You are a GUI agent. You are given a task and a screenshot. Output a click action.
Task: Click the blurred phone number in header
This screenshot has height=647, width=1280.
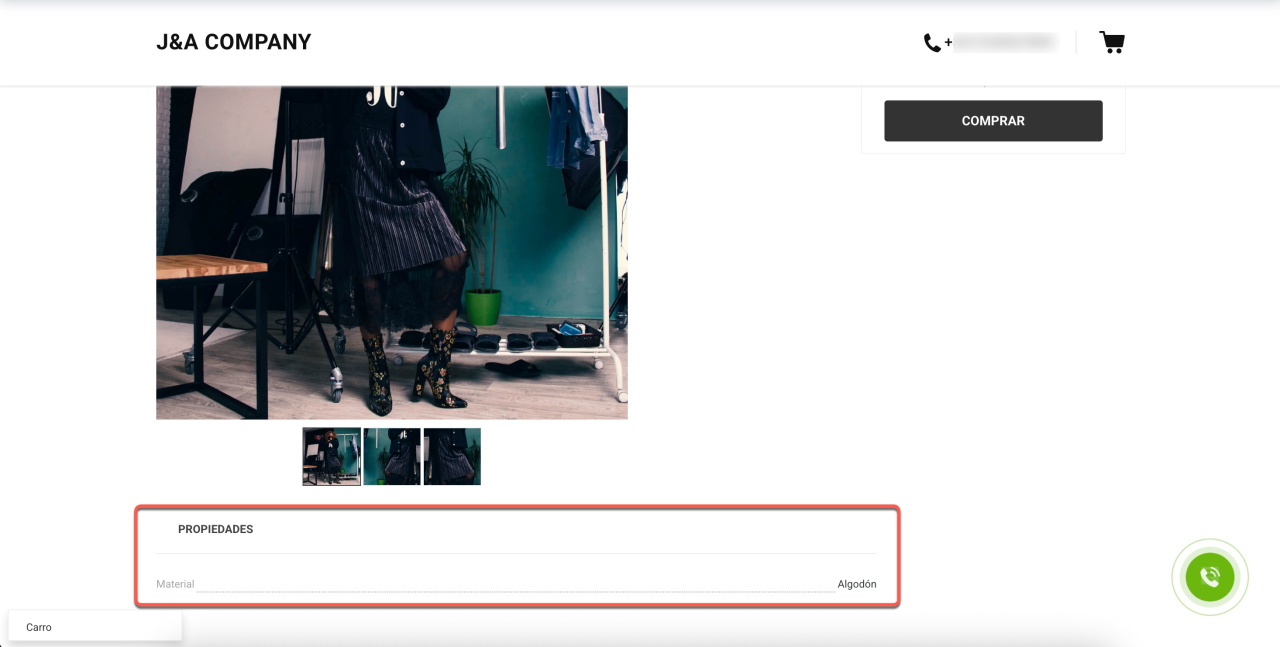tap(1005, 42)
